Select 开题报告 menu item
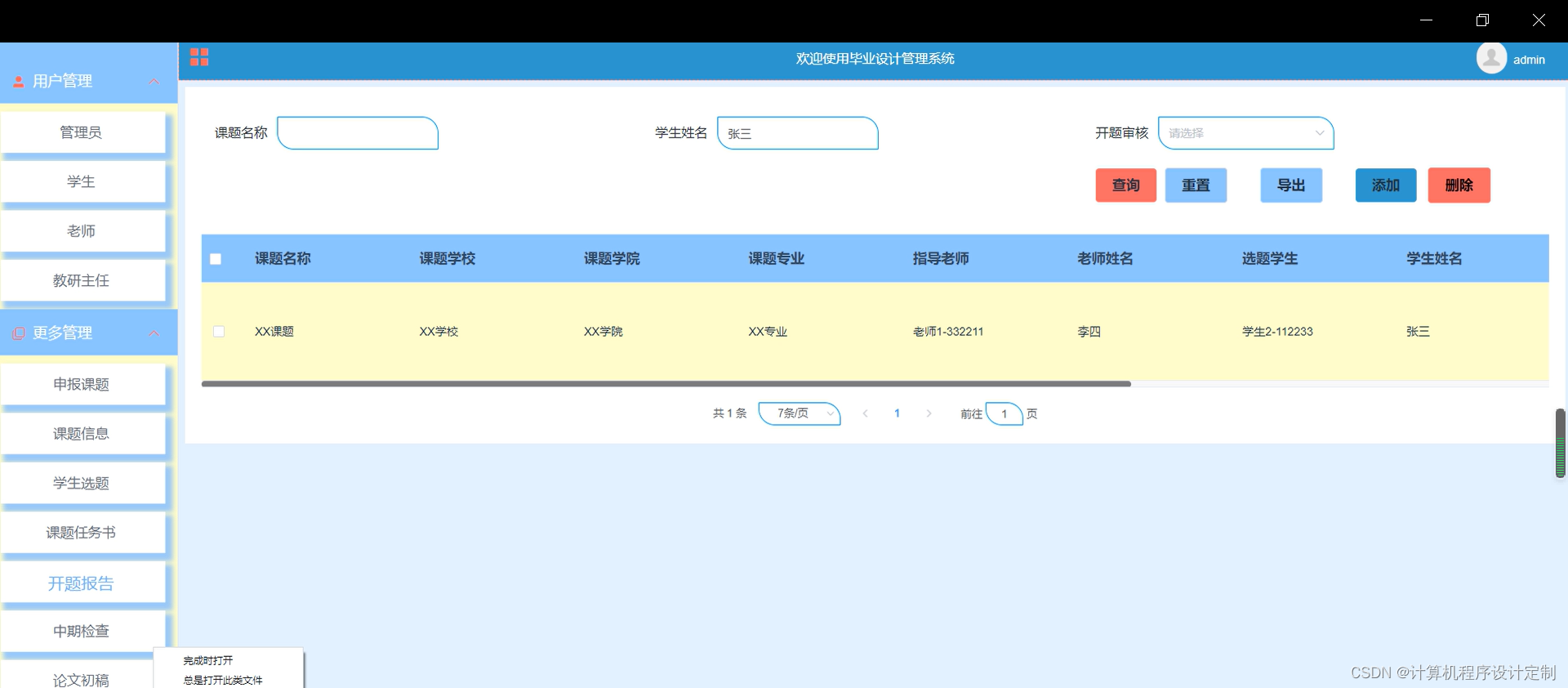1568x688 pixels. [x=82, y=583]
